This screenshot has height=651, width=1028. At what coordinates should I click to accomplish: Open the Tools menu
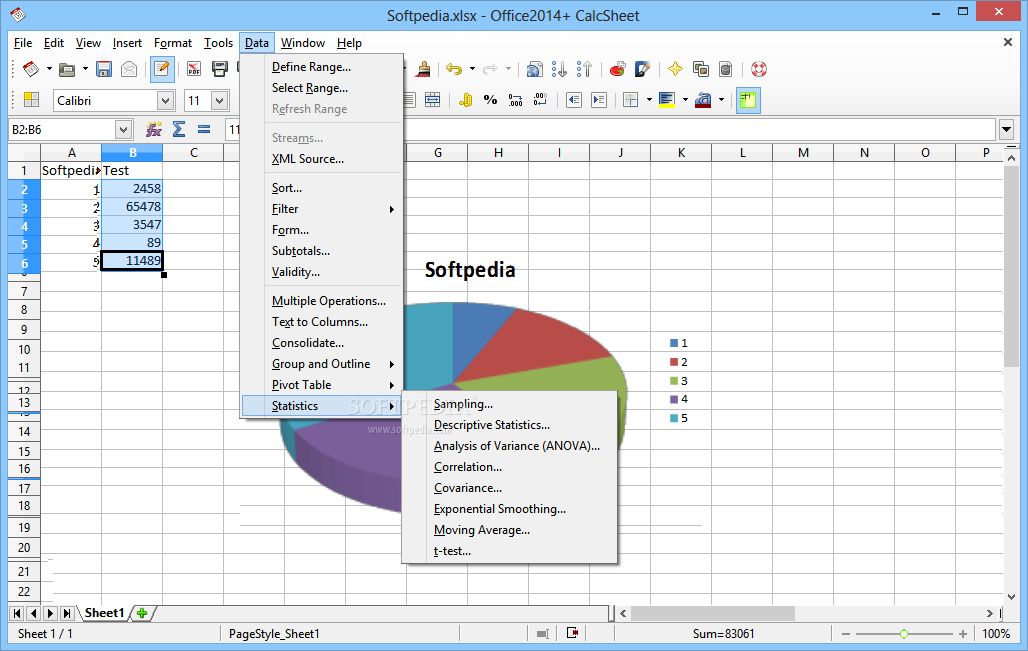tap(218, 43)
